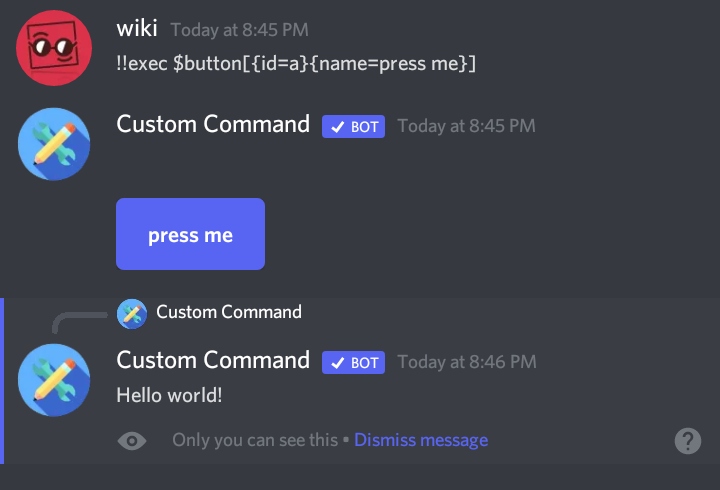Click the Only you can see this notice
720x490 pixels.
(x=255, y=440)
